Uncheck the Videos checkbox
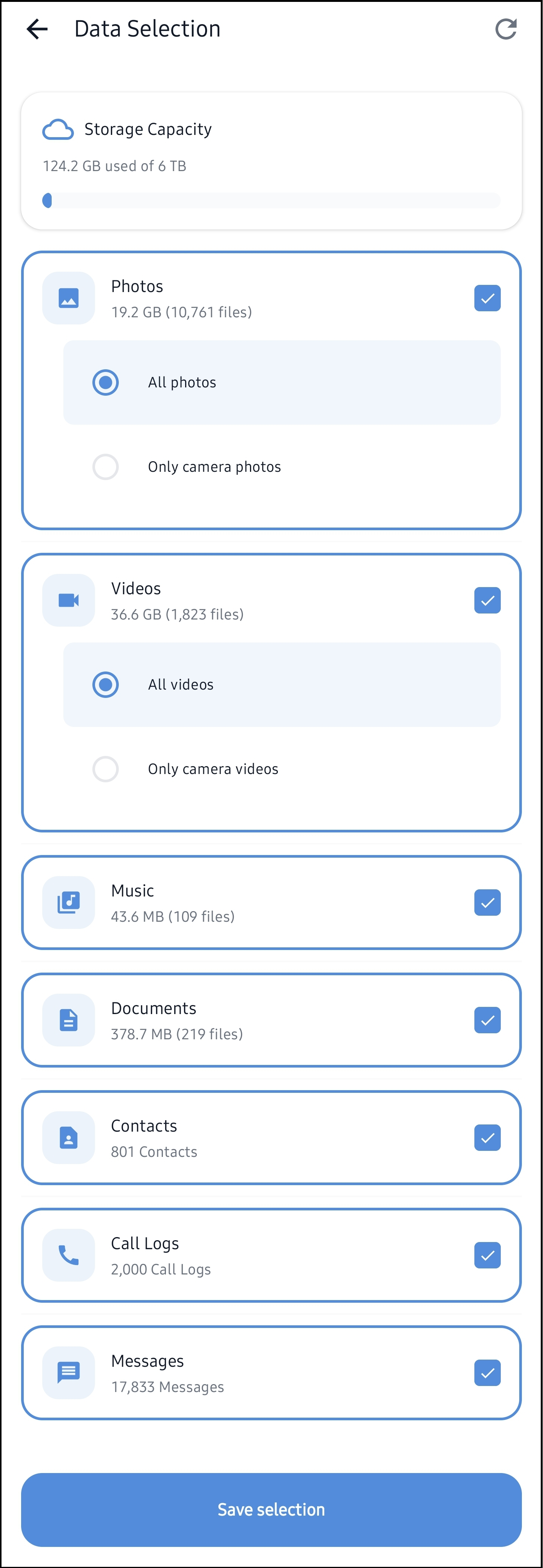The height and width of the screenshot is (1568, 543). (487, 600)
